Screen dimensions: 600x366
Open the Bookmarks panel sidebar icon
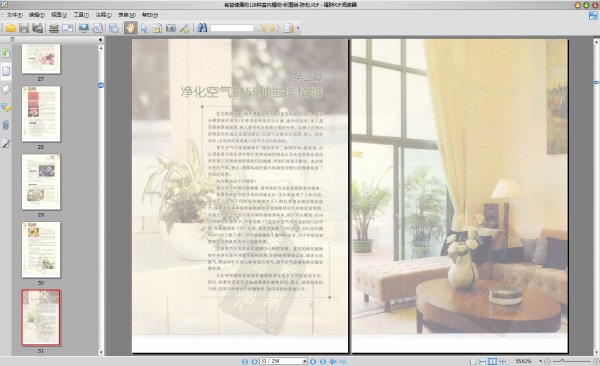click(x=6, y=52)
